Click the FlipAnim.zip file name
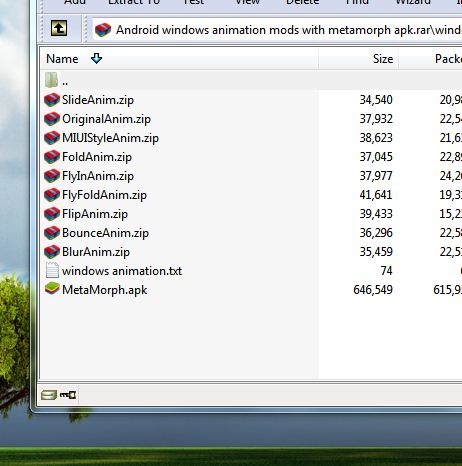 [x=95, y=214]
